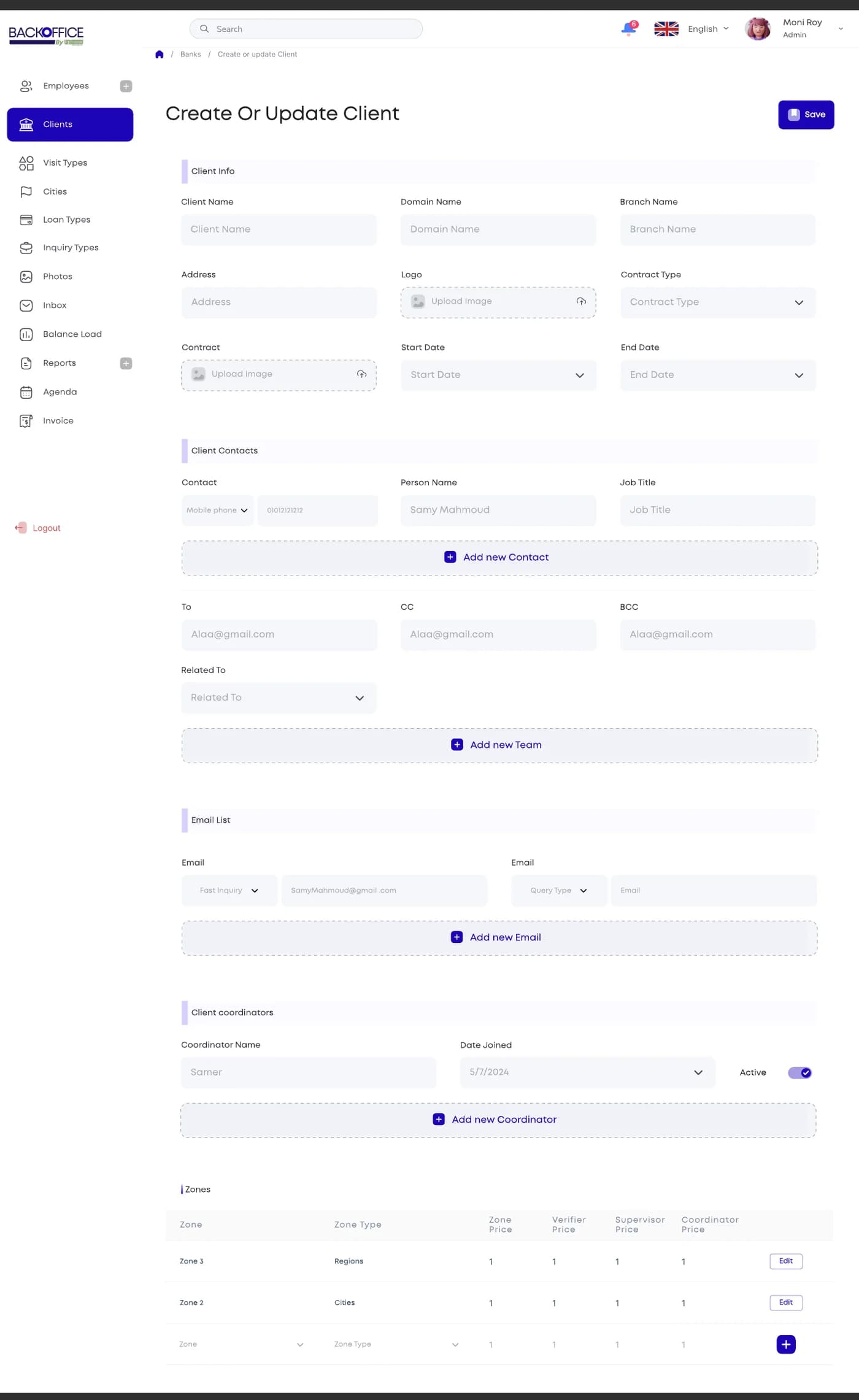The width and height of the screenshot is (859, 1400).
Task: Click the Job Title input field
Action: point(718,510)
